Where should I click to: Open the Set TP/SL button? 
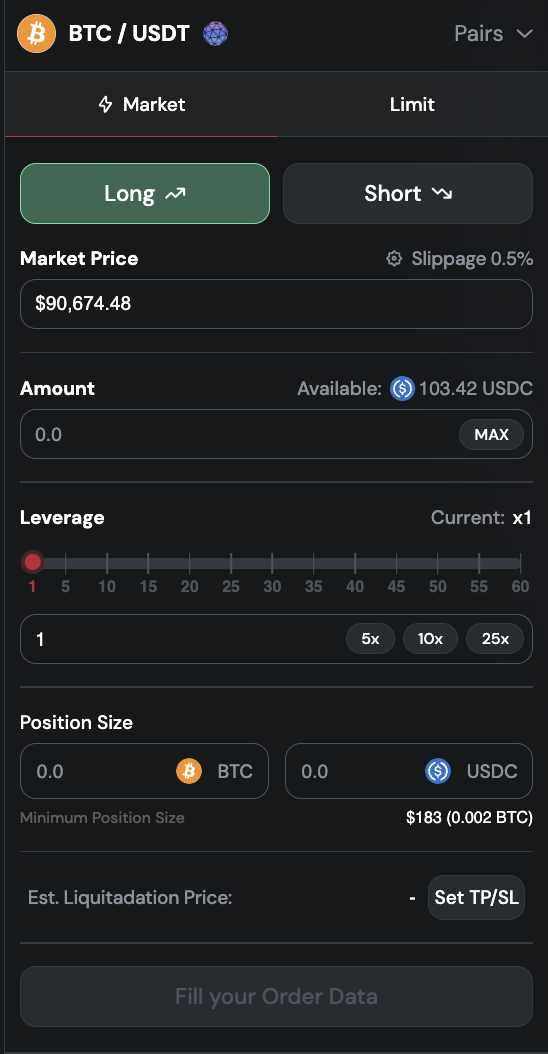tap(477, 897)
